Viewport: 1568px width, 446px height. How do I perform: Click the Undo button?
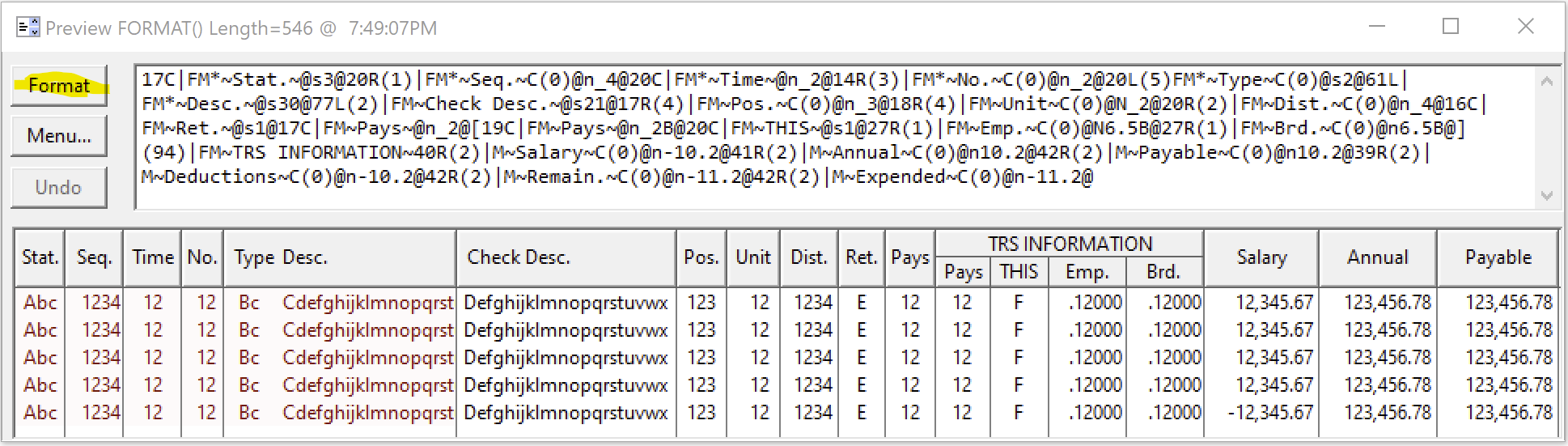pyautogui.click(x=59, y=188)
